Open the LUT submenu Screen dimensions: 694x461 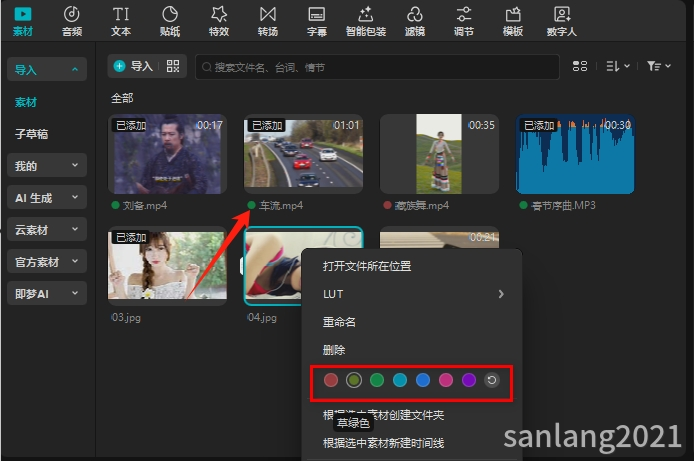click(412, 294)
